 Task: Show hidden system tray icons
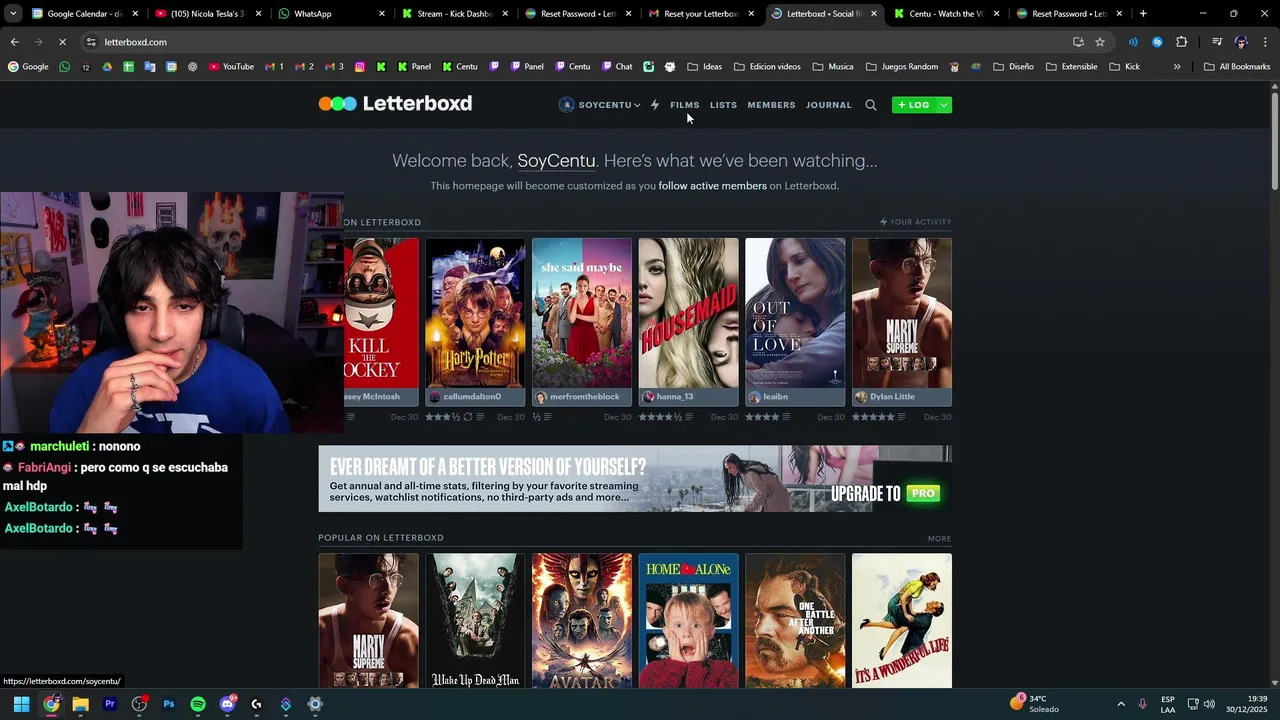(x=1121, y=704)
